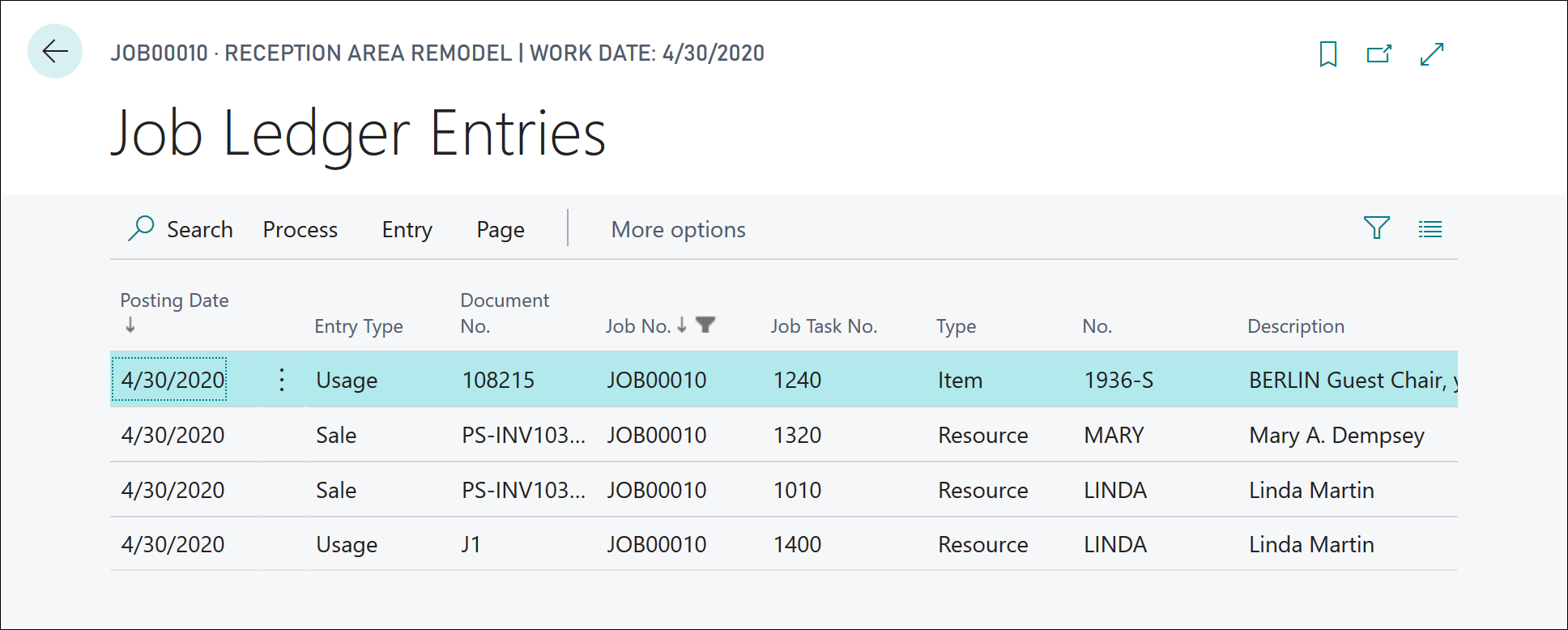Click LINDA in the task 1010 row
The height and width of the screenshot is (630, 1568).
coord(1115,490)
